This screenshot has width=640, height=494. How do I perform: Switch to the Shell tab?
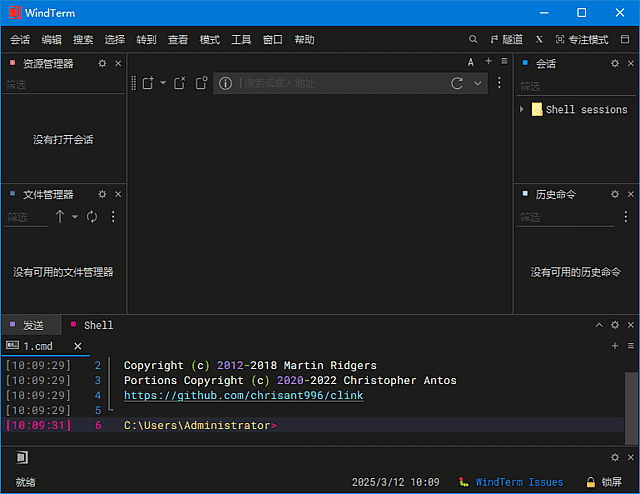(92, 325)
